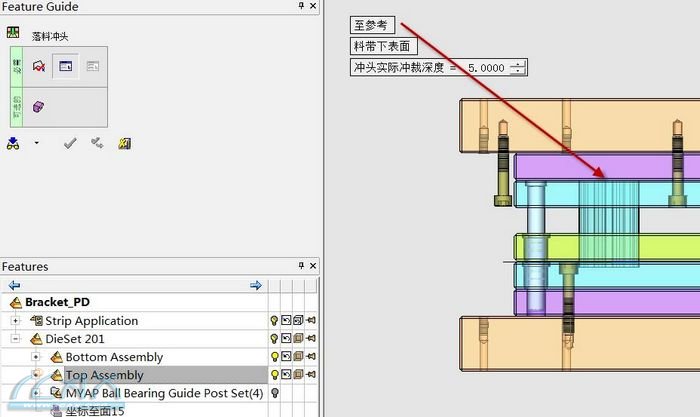The width and height of the screenshot is (700, 417).
Task: Open the dropdown arrow beside the preview icon
Action: click(x=37, y=143)
